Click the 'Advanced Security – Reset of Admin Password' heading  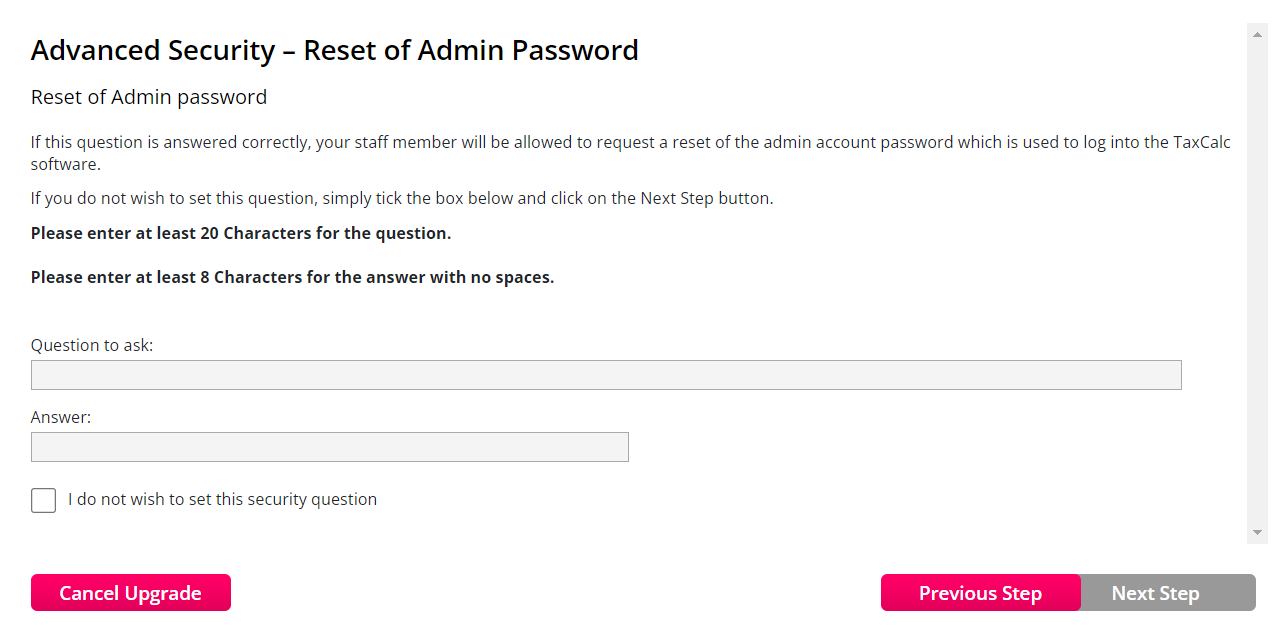334,50
